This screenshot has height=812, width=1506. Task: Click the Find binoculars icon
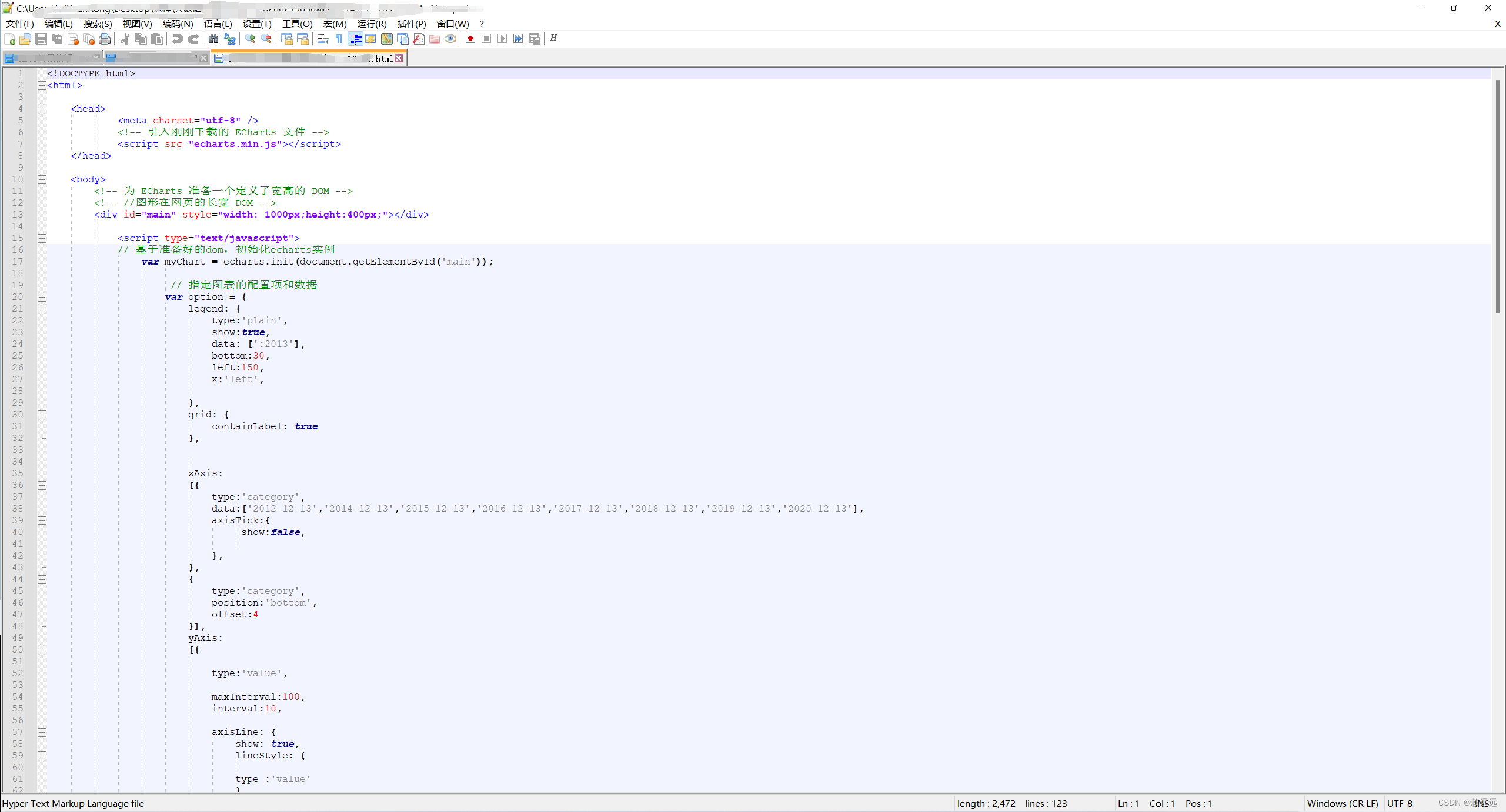(x=213, y=39)
